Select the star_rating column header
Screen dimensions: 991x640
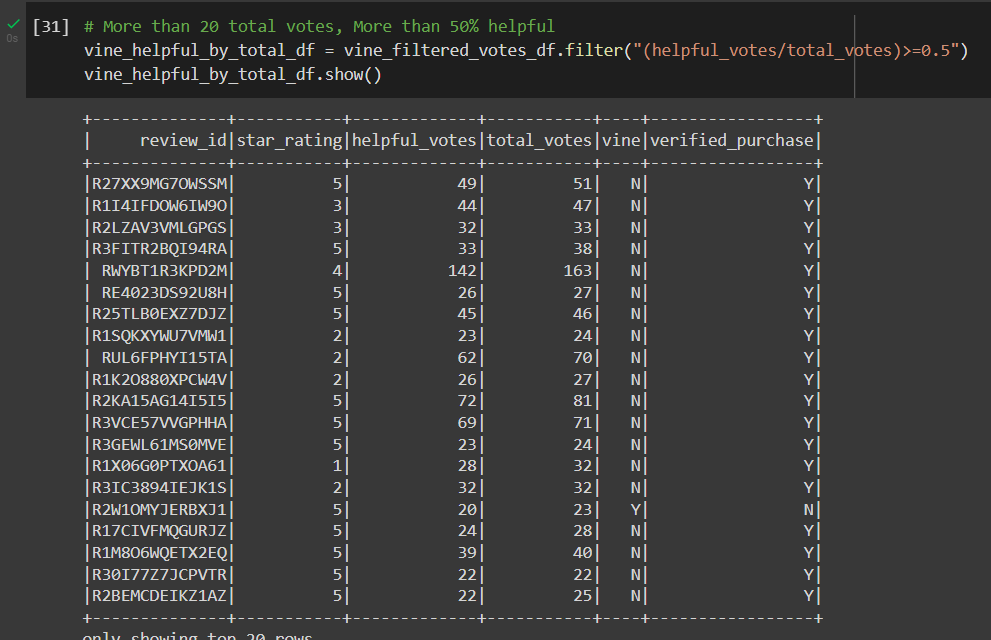point(289,140)
